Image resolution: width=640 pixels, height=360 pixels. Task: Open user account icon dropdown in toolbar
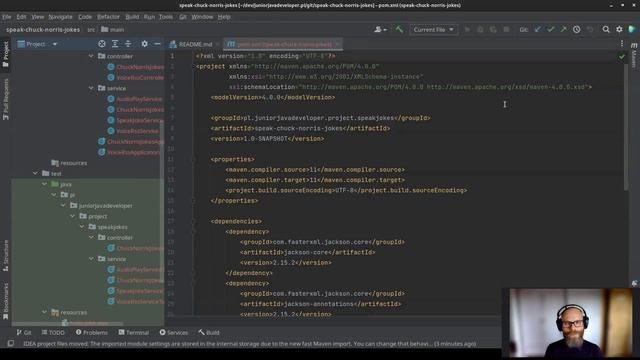pyautogui.click(x=380, y=29)
